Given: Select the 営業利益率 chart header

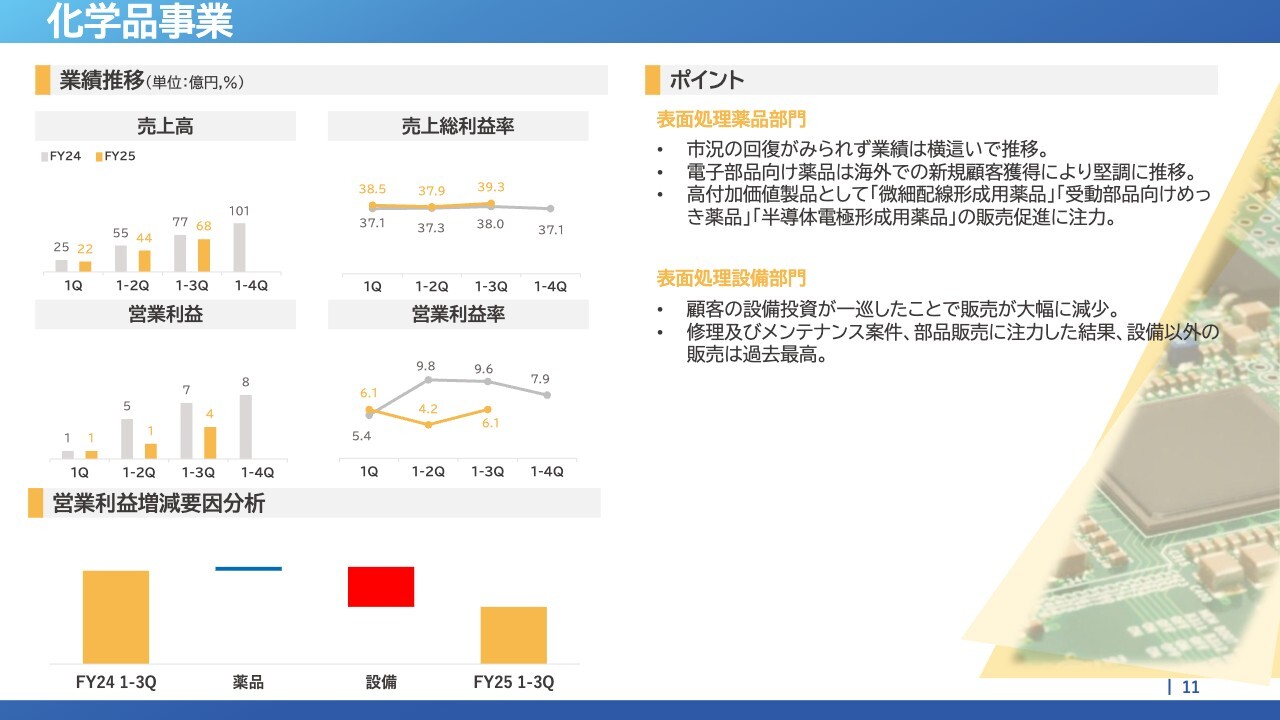Looking at the screenshot, I should click(x=458, y=314).
